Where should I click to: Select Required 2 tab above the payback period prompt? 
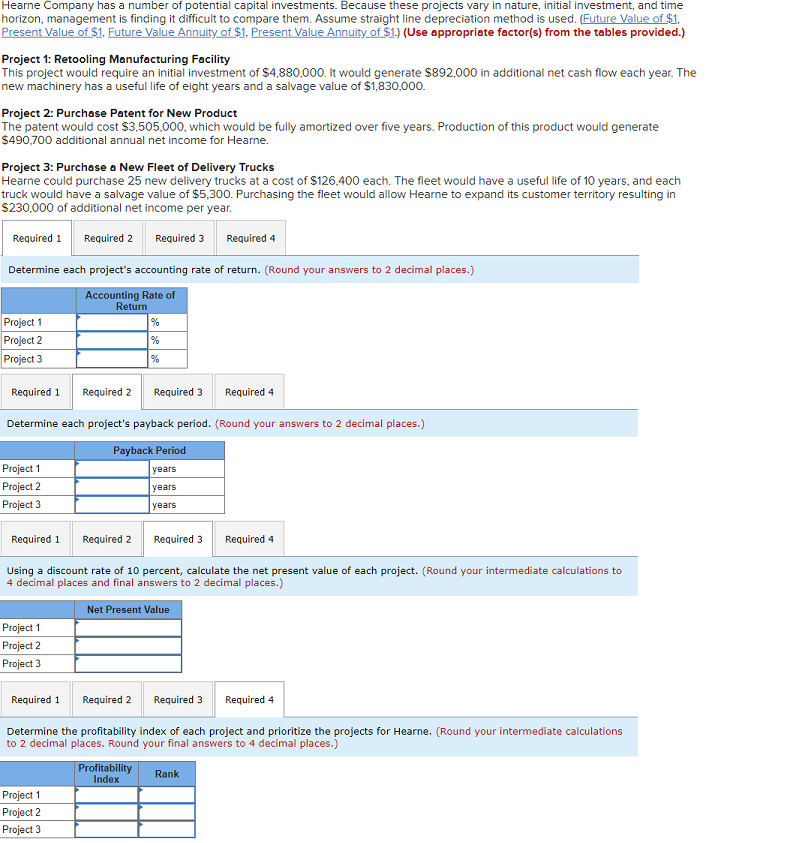106,392
